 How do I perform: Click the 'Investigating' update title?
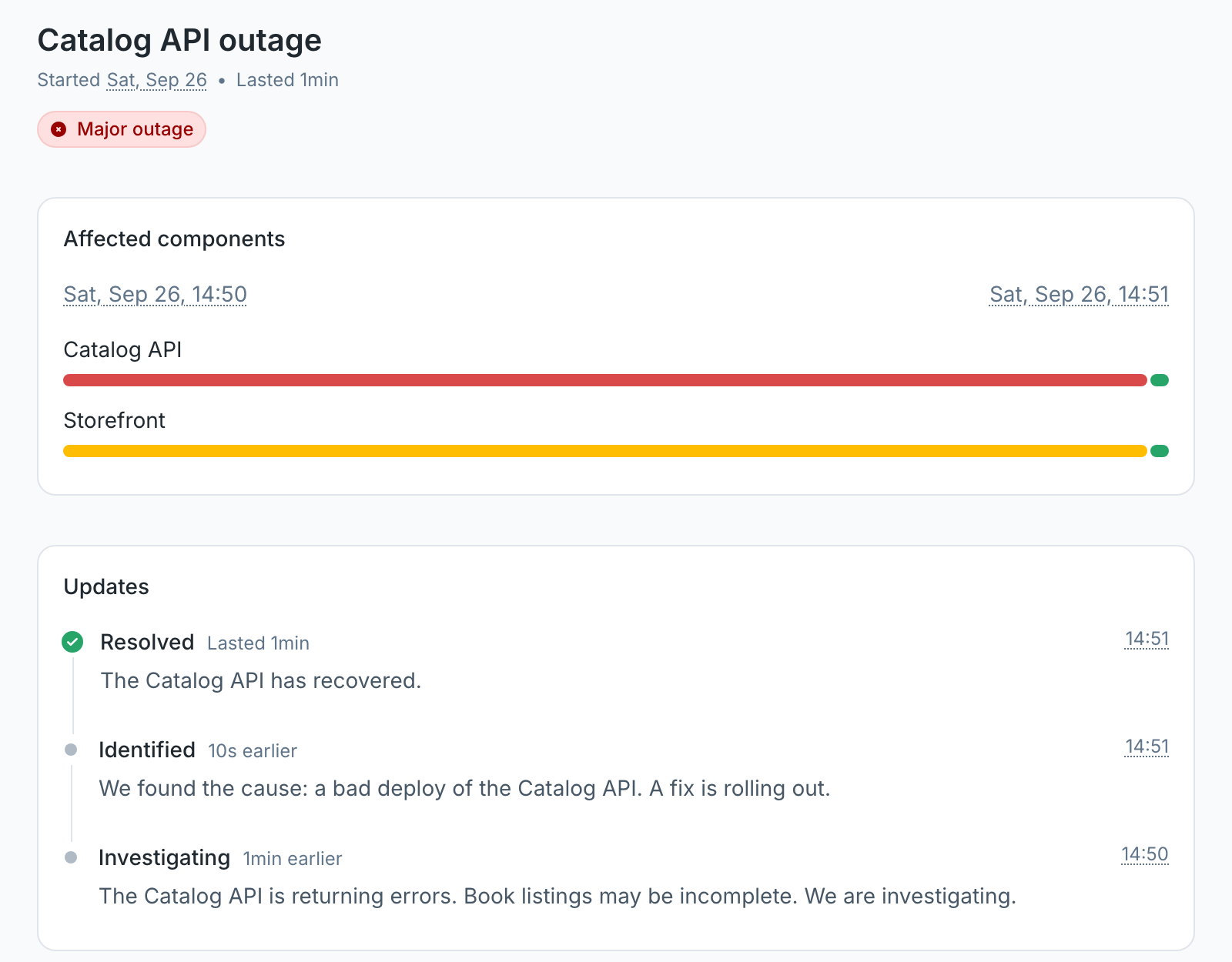(x=165, y=857)
